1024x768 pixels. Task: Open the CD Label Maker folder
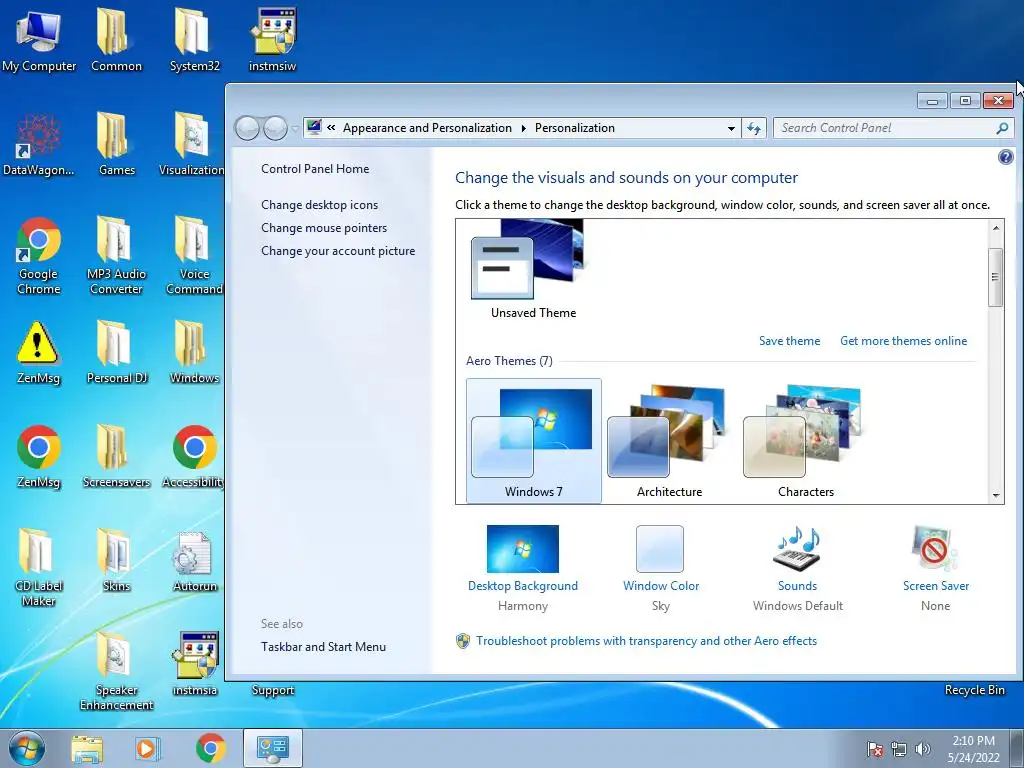pos(39,568)
